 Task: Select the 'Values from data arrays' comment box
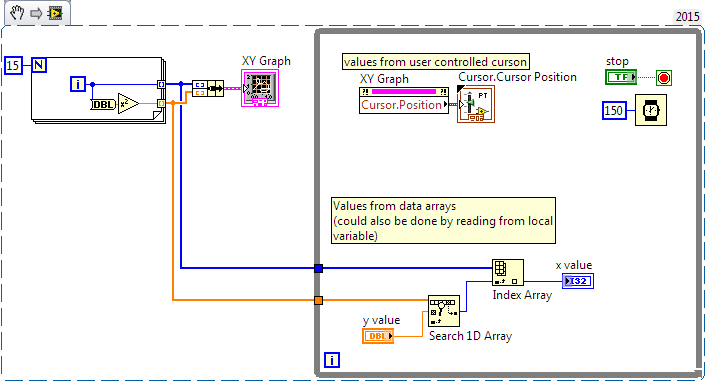click(444, 221)
